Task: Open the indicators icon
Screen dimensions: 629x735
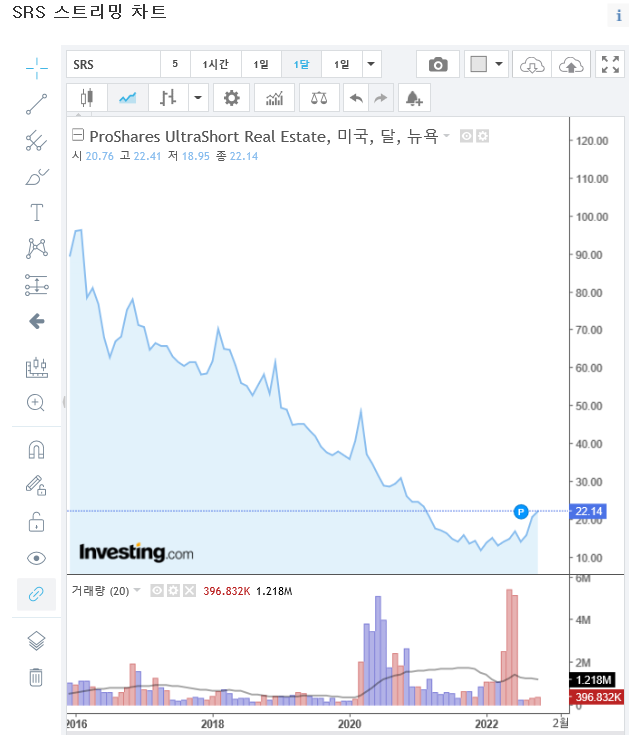Action: [x=275, y=98]
